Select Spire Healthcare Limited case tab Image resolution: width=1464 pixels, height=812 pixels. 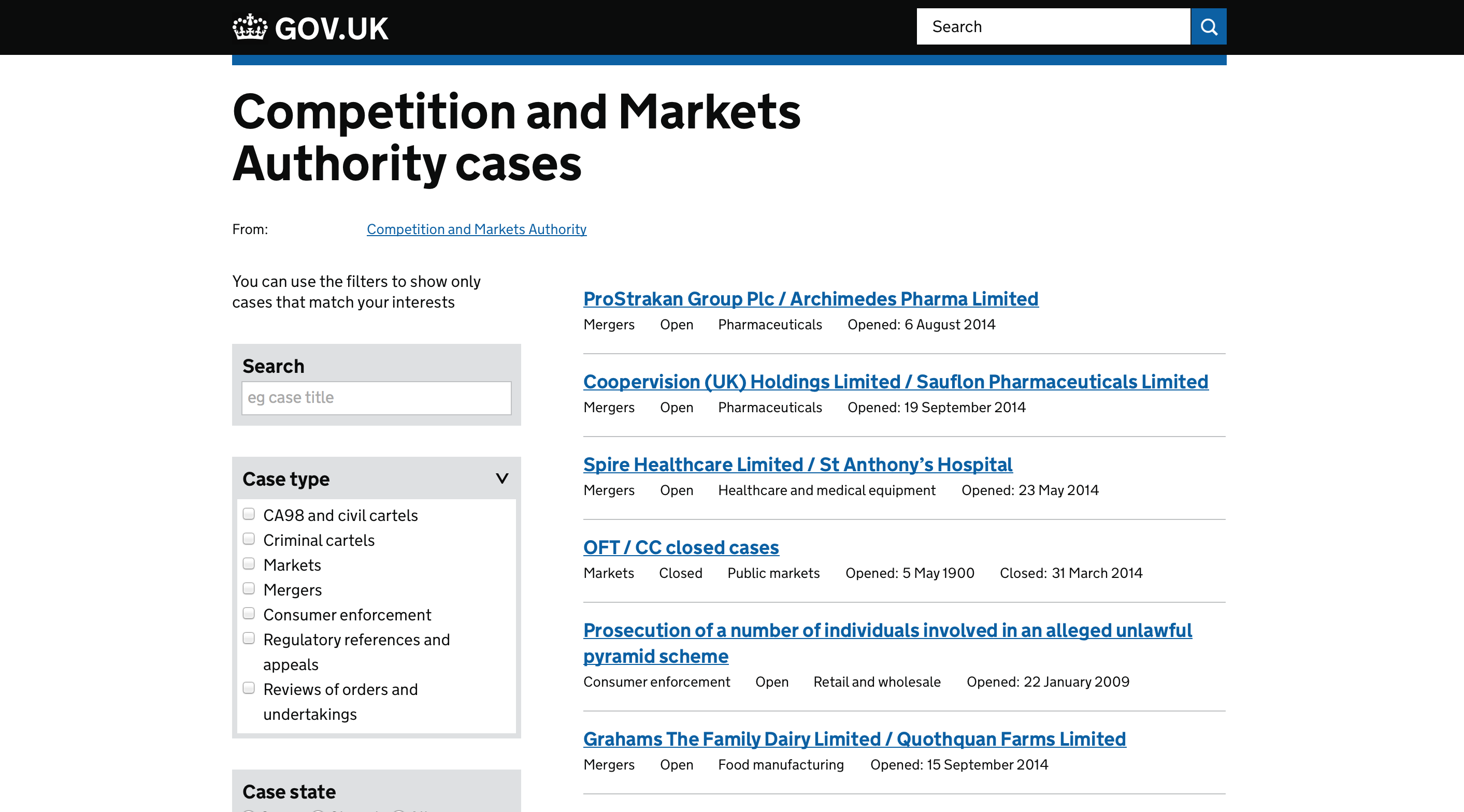tap(798, 464)
